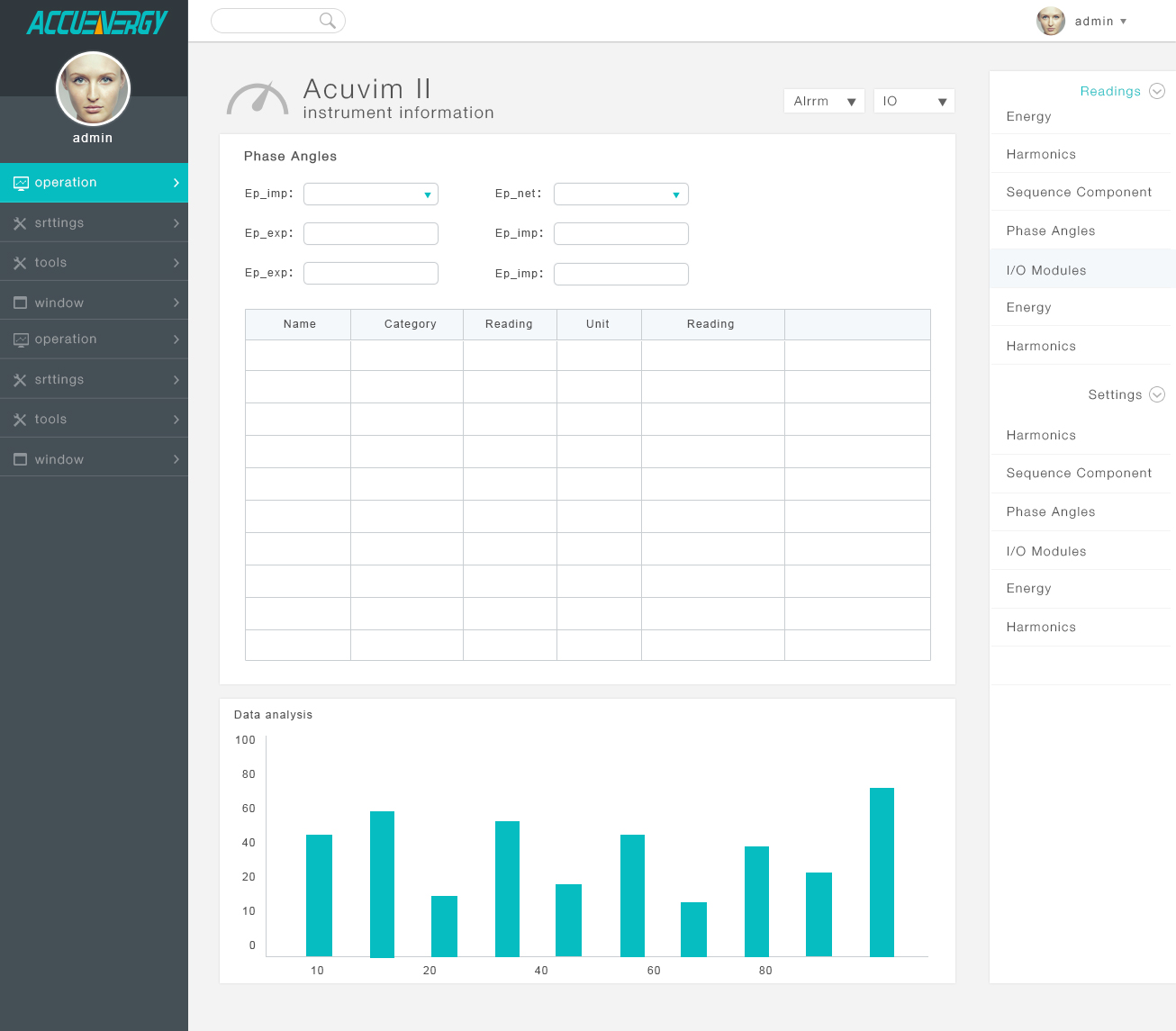Open I/O Modules under Settings
The height and width of the screenshot is (1031, 1176).
point(1046,551)
